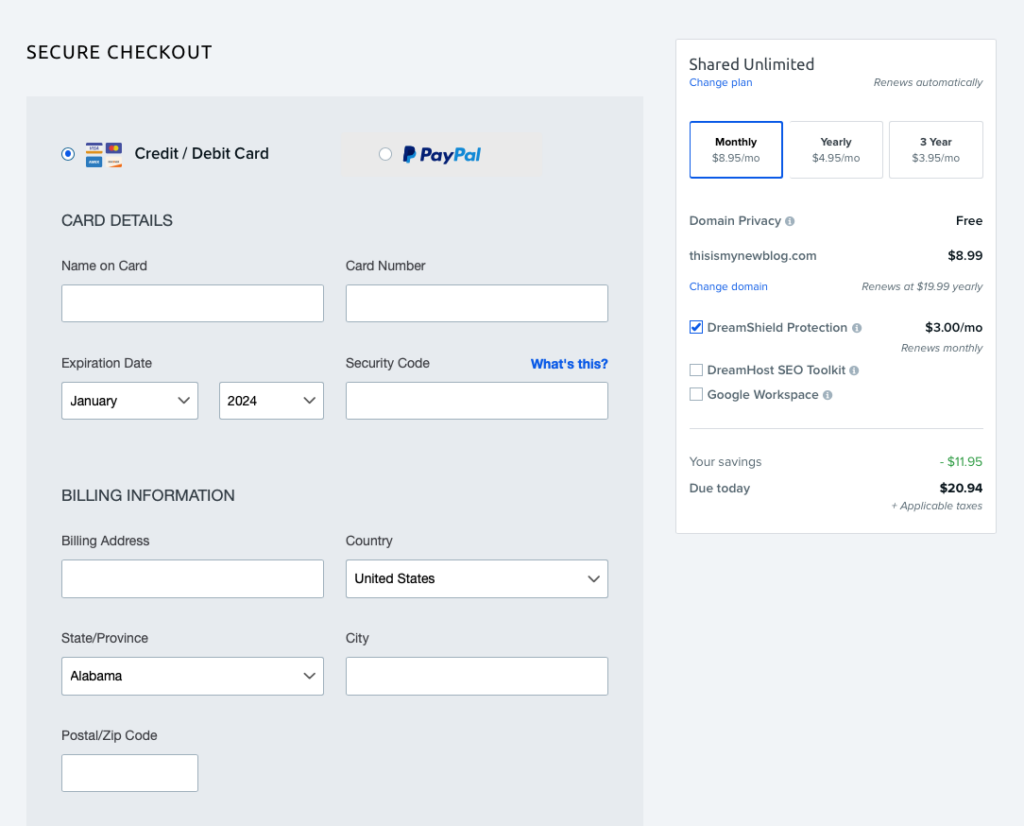1024x826 pixels.
Task: Select the Credit / Debit Card radio button
Action: click(x=68, y=154)
